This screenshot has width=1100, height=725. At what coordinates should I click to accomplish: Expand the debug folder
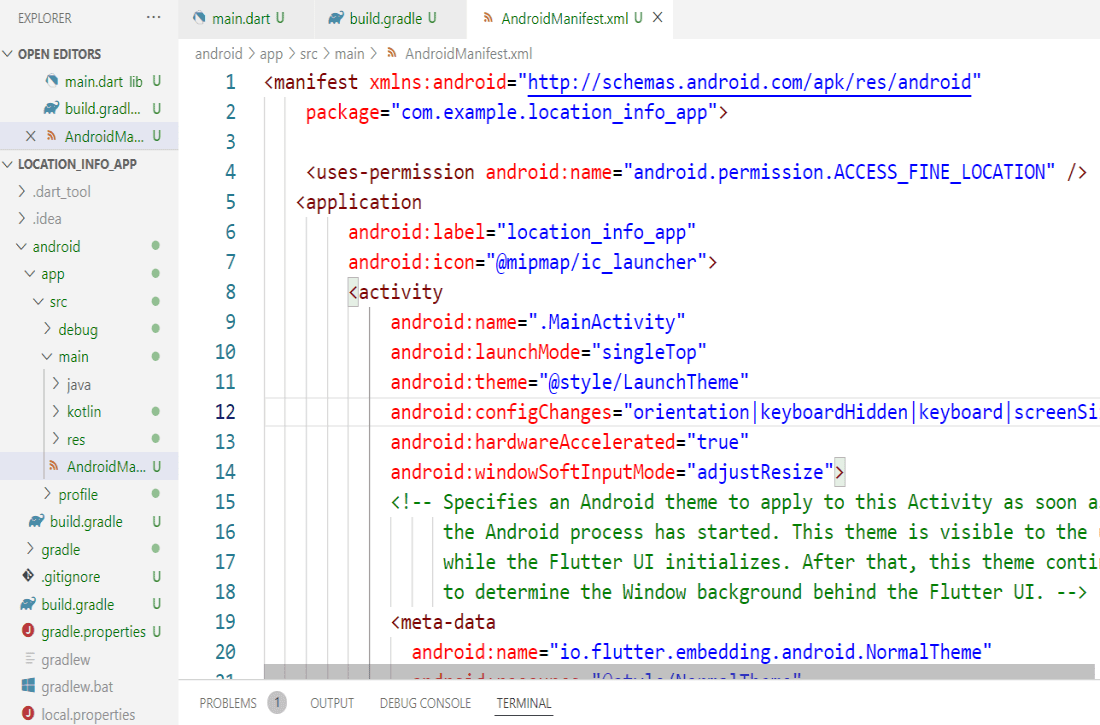pyautogui.click(x=47, y=328)
